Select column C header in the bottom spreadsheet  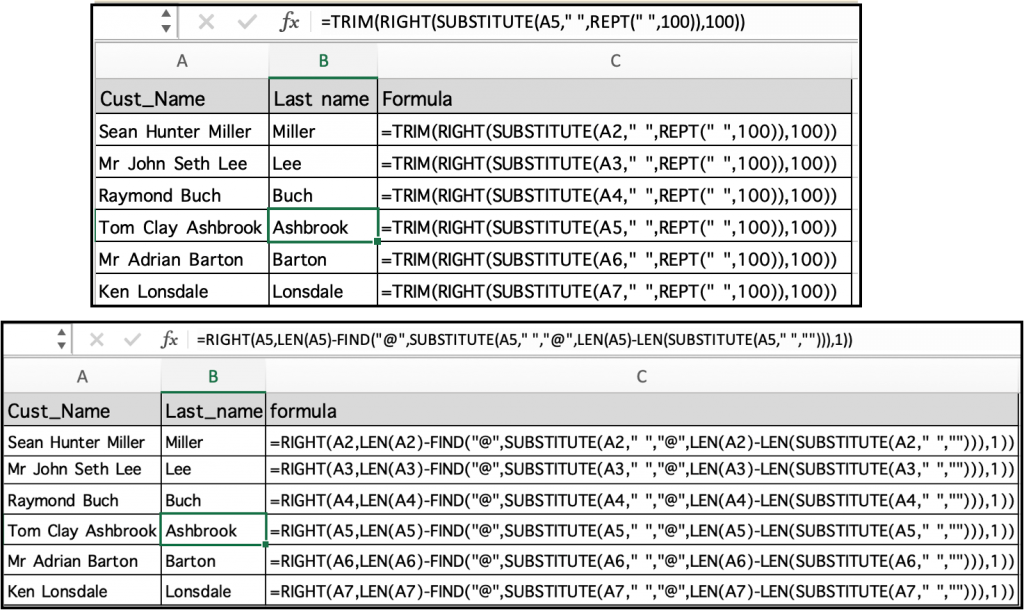click(641, 374)
